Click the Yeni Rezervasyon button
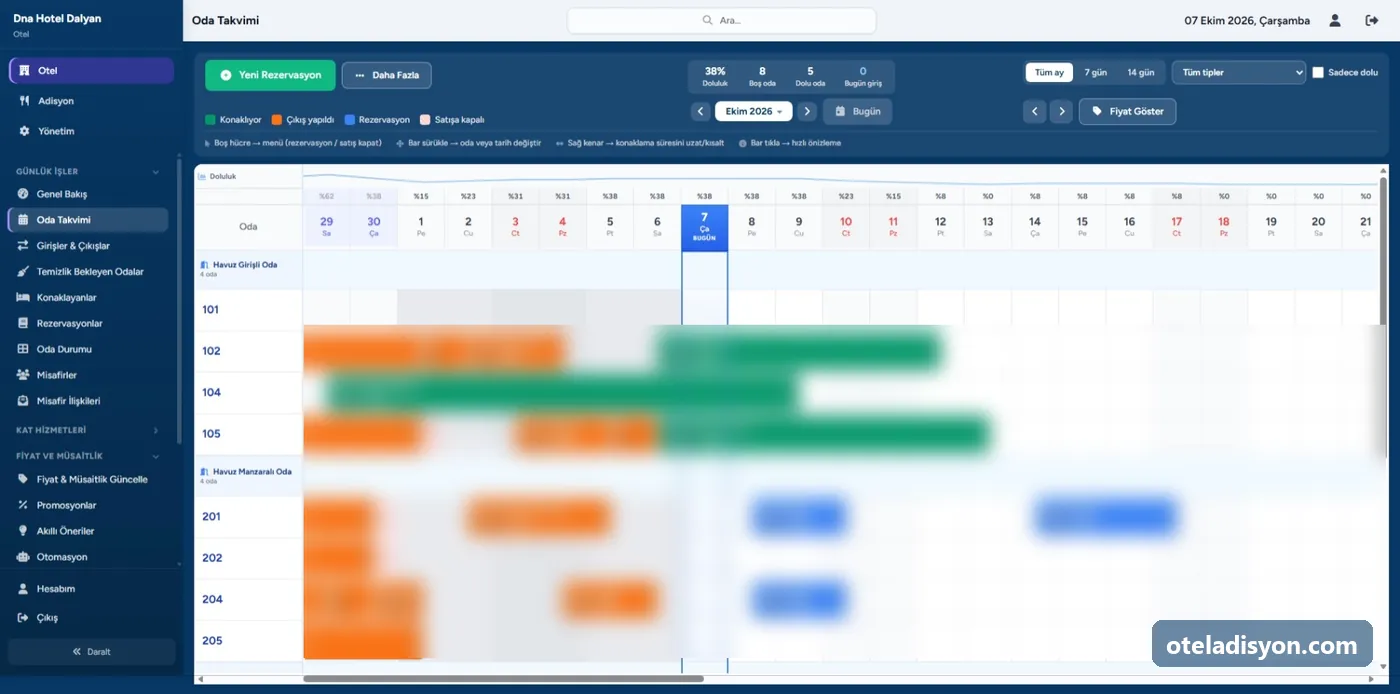Screen dimensions: 1400x694 point(270,75)
